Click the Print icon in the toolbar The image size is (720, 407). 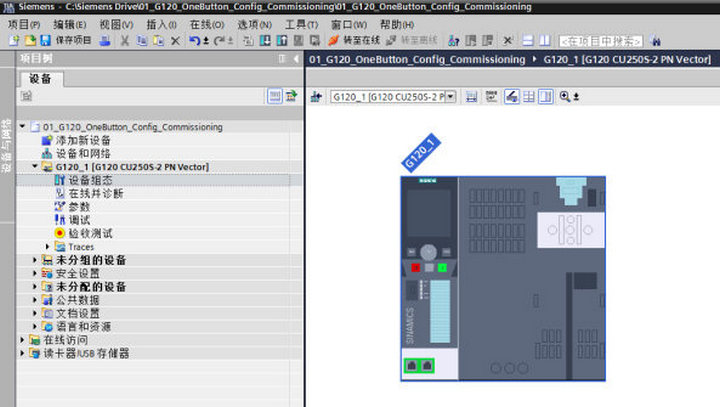pos(105,41)
